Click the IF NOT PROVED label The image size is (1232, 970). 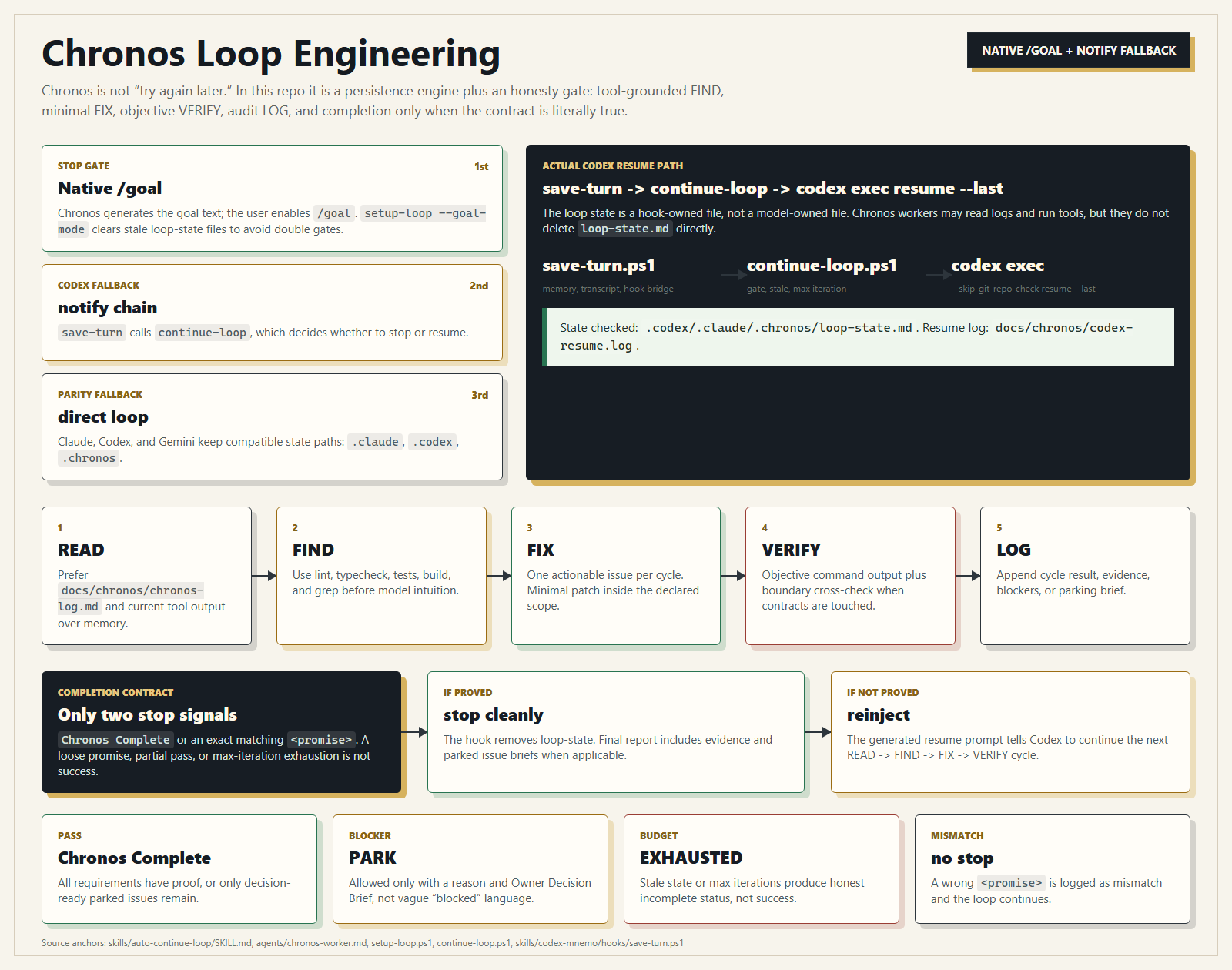[x=882, y=692]
